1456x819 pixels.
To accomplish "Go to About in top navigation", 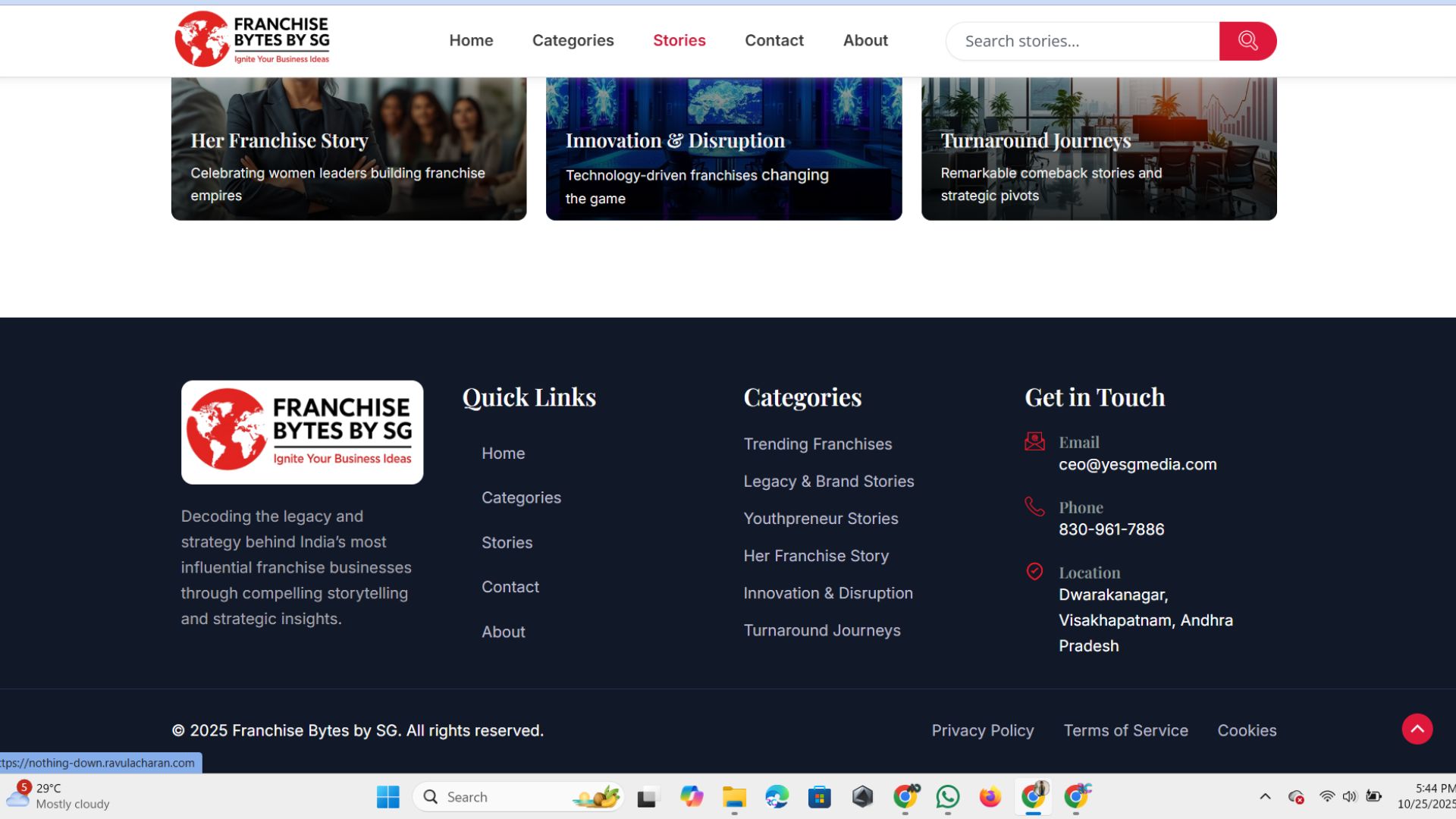I will tap(865, 40).
